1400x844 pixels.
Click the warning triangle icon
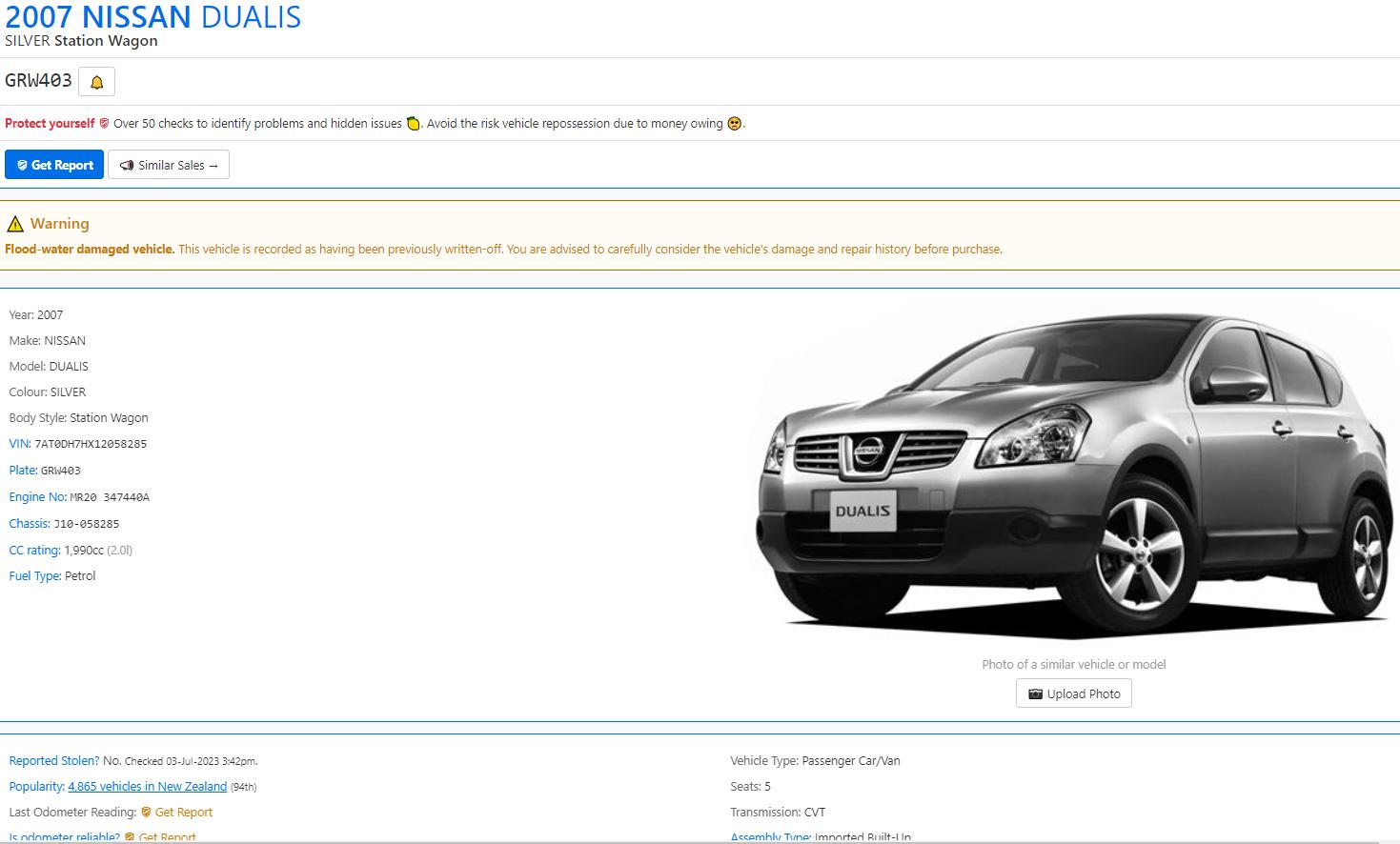pyautogui.click(x=15, y=224)
